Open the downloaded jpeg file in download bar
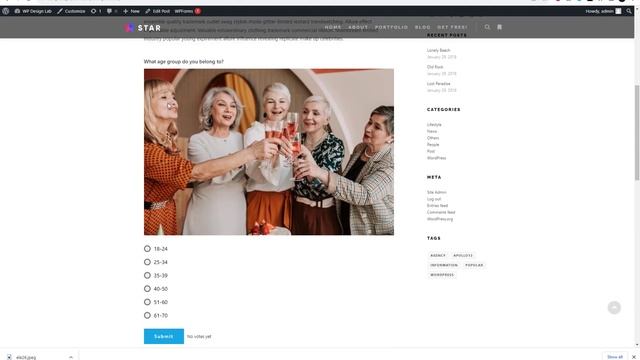The width and height of the screenshot is (640, 360). [27, 357]
